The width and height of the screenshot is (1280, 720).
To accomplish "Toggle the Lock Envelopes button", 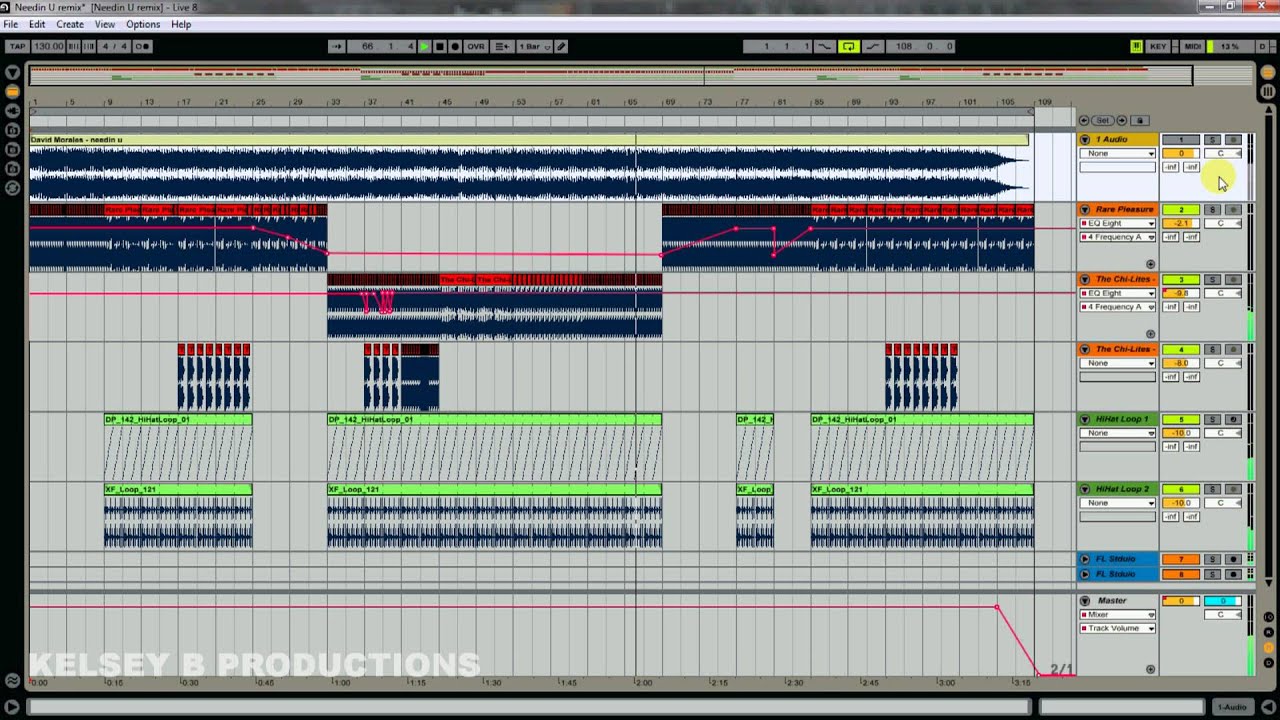I will click(1139, 120).
